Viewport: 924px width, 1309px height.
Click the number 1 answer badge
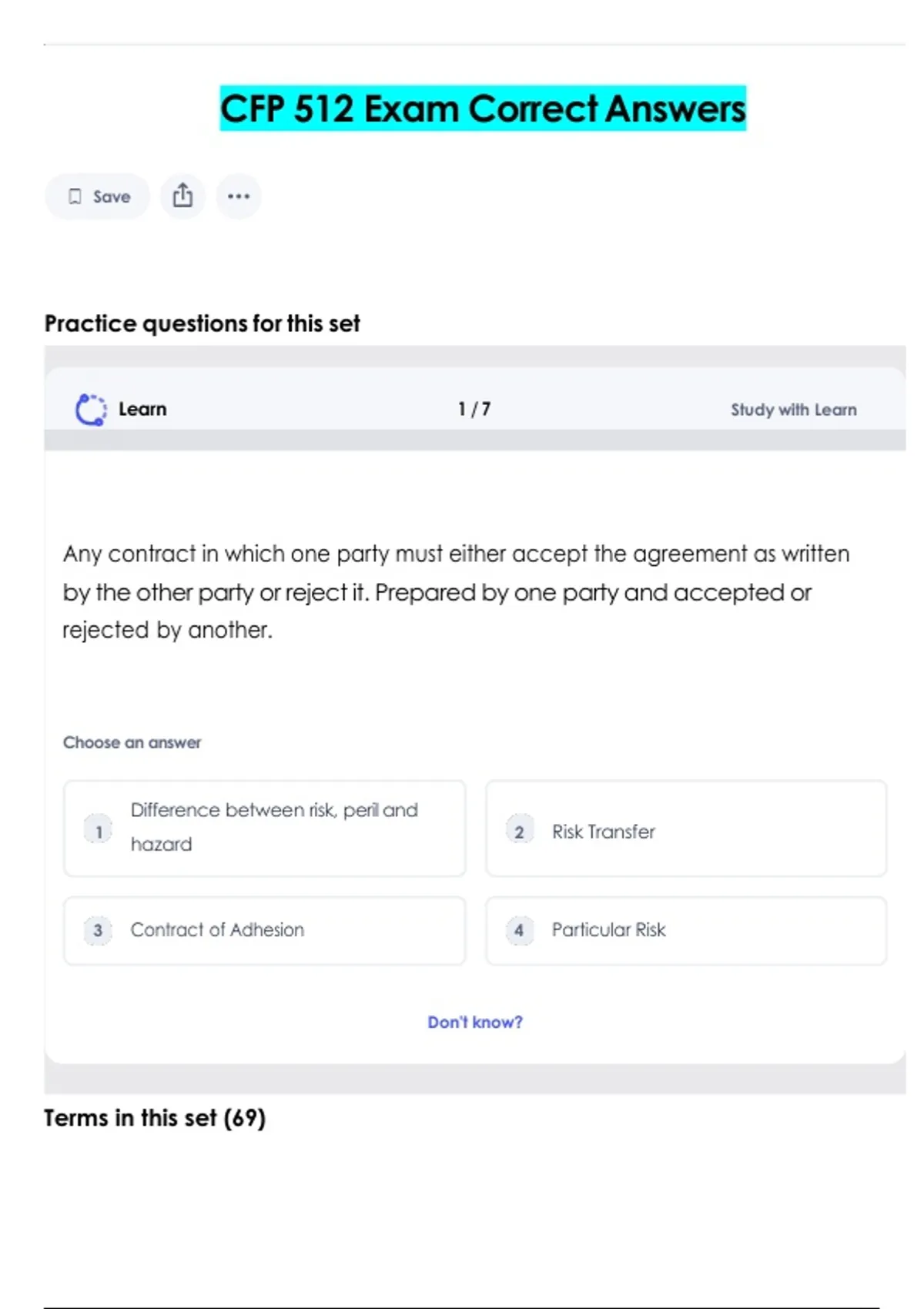[98, 831]
